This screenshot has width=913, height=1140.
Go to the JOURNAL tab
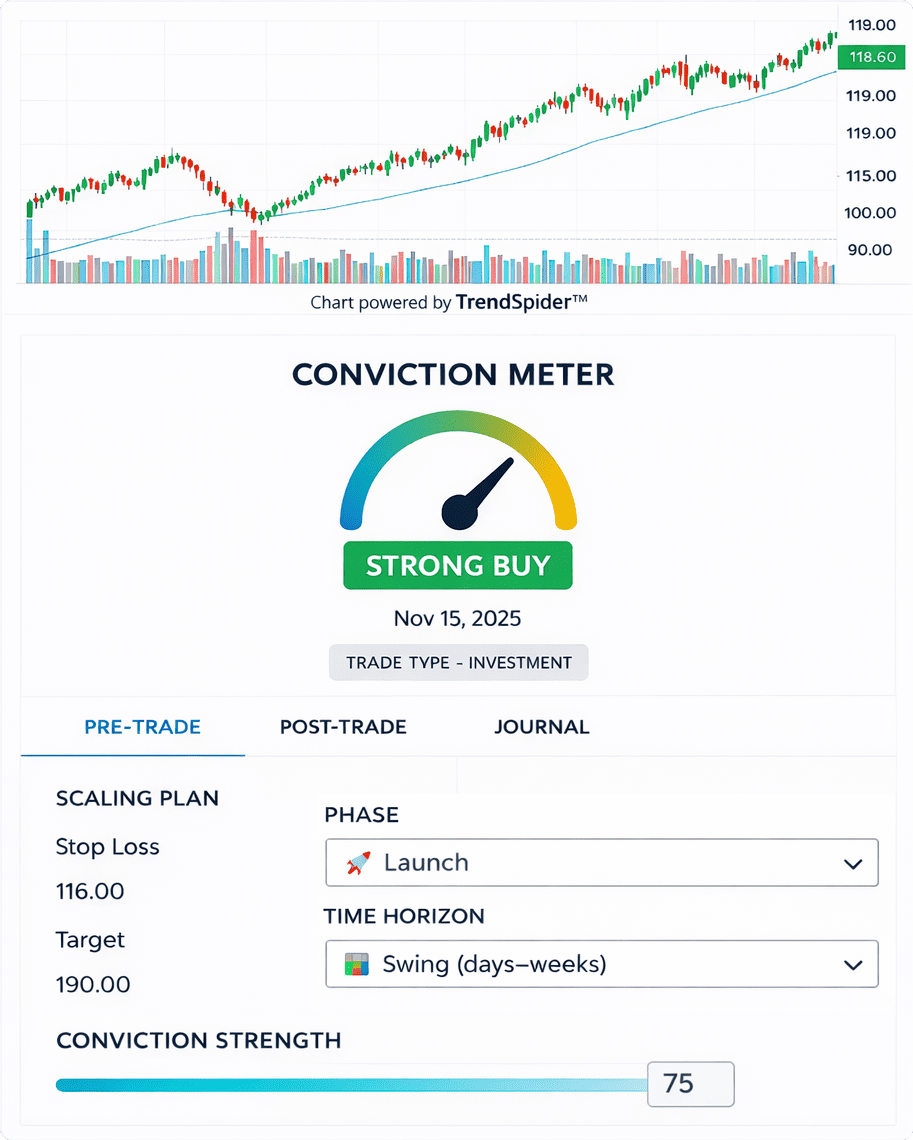pyautogui.click(x=541, y=727)
